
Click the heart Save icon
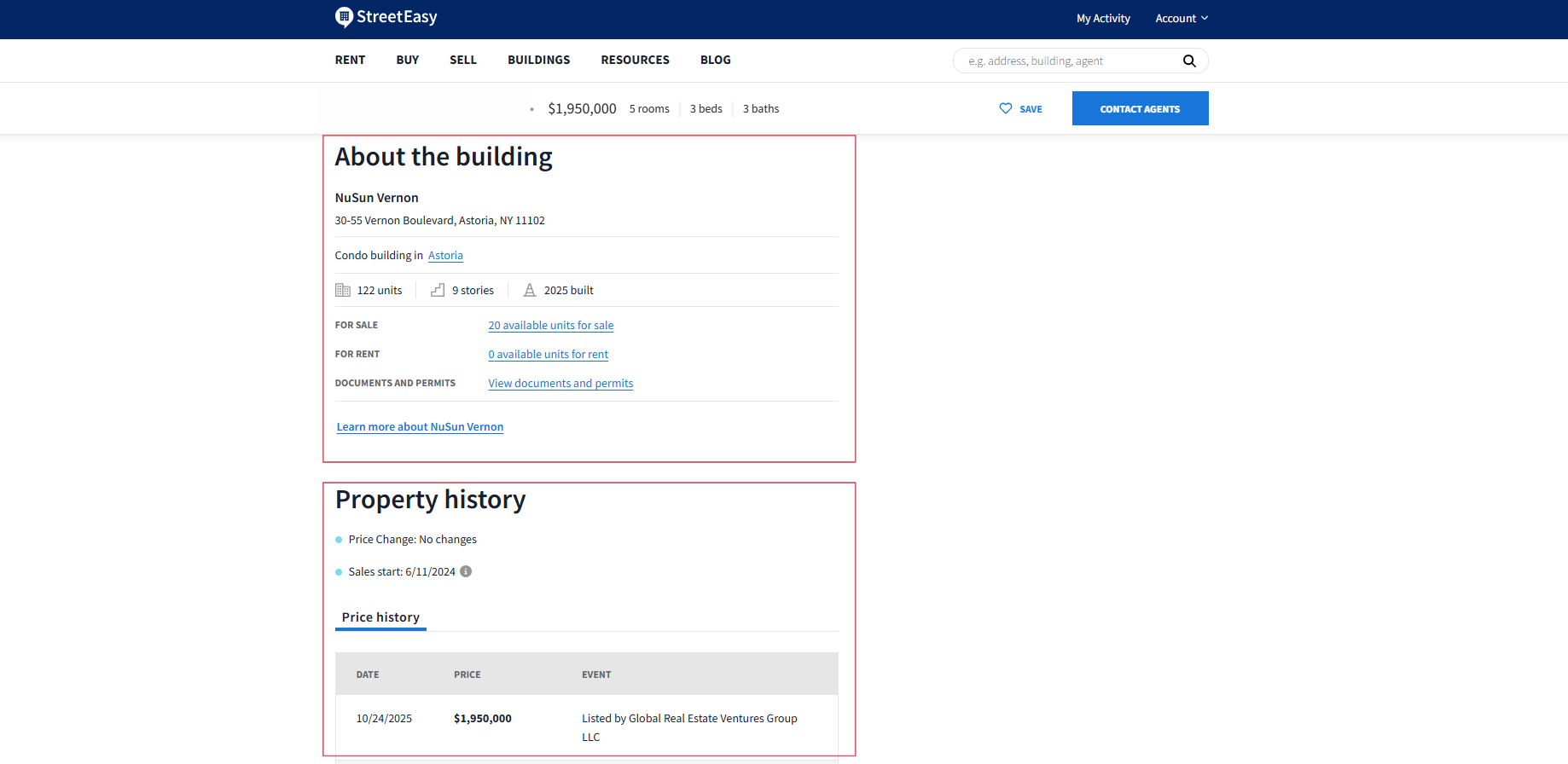(x=1006, y=108)
